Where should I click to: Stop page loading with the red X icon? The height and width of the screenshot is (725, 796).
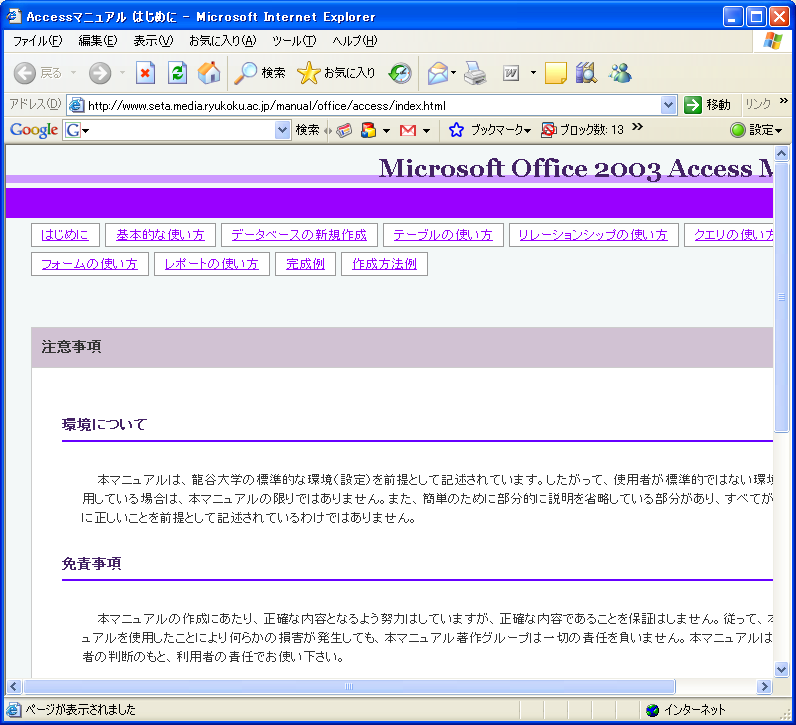tap(145, 74)
